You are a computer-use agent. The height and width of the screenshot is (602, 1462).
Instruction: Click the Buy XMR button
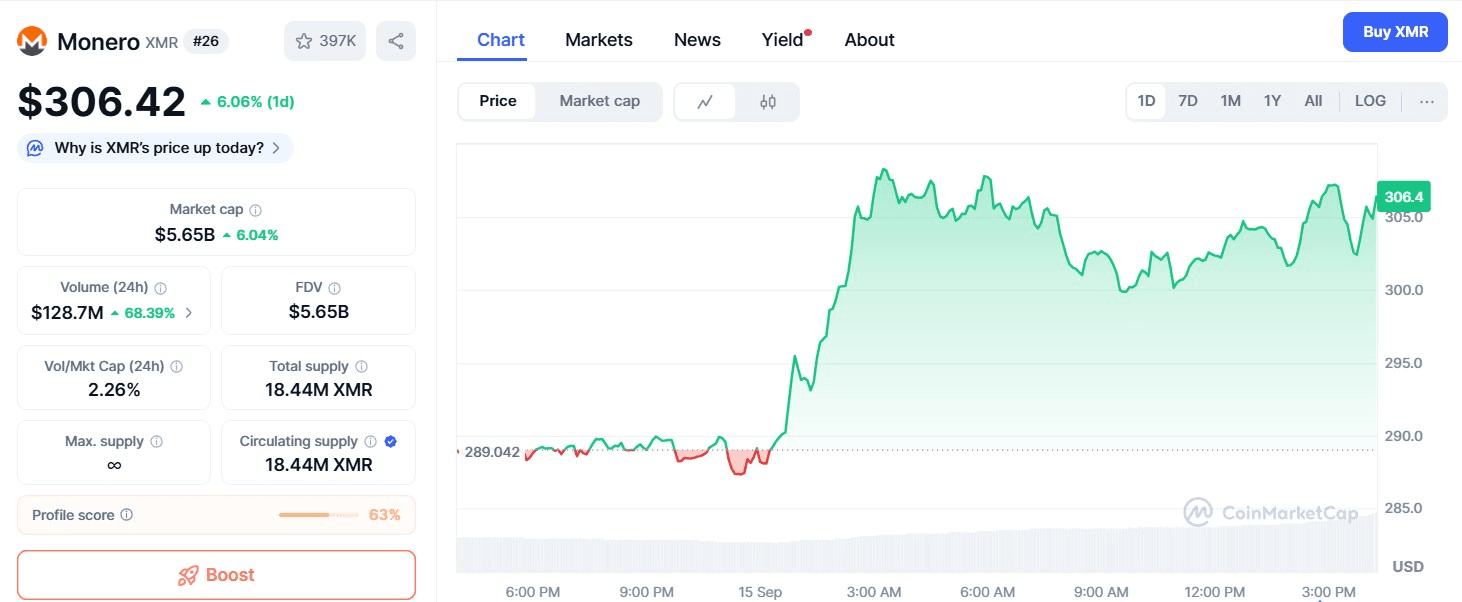[1395, 32]
